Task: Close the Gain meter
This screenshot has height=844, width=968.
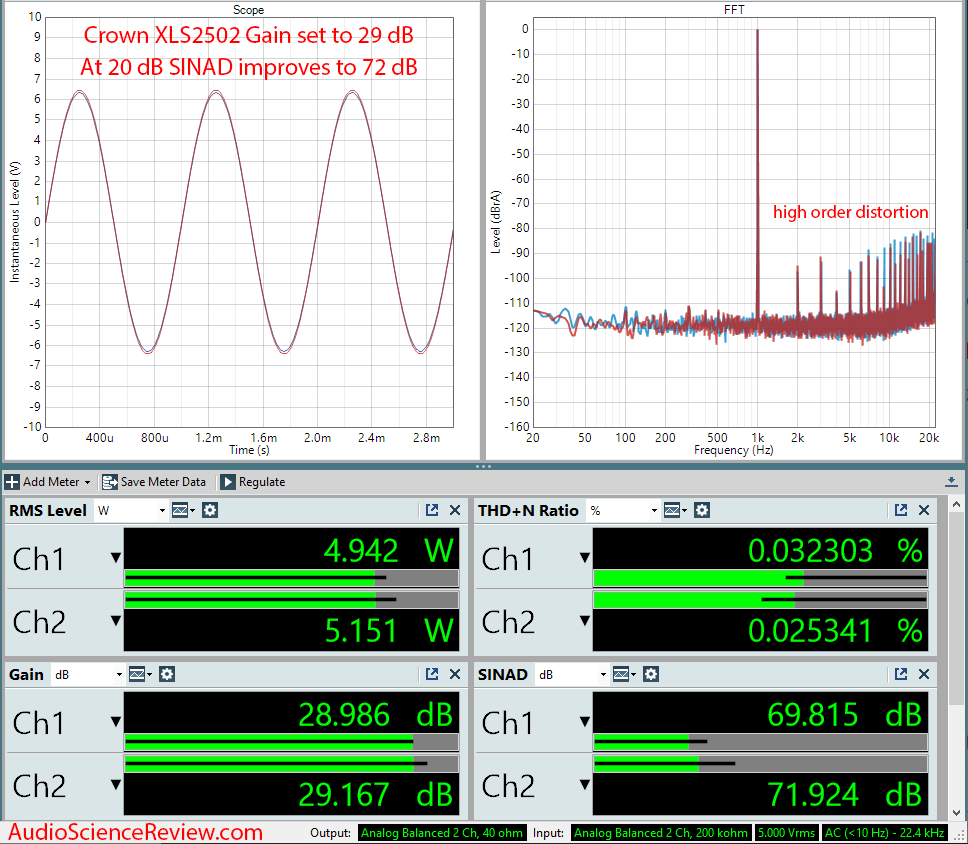Action: (455, 674)
